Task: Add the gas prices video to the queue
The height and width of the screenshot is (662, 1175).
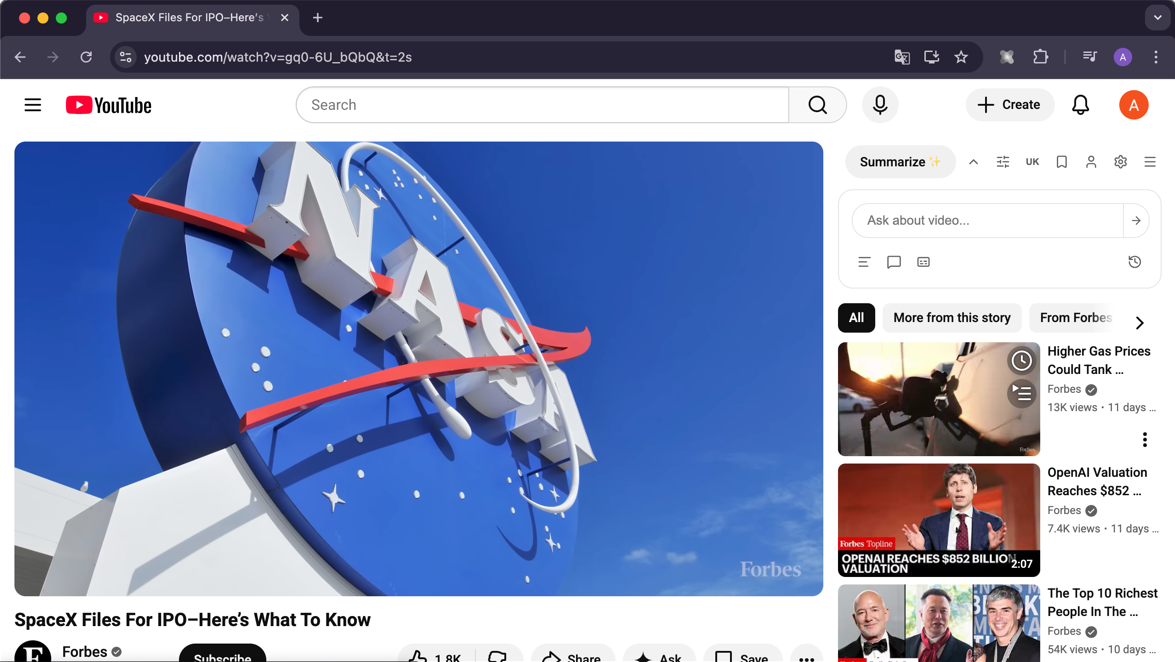Action: click(1021, 393)
